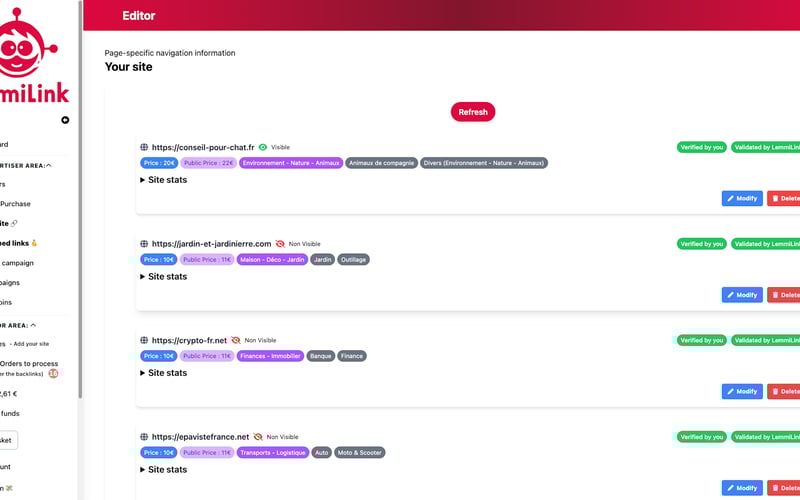Click globe icon beside conseil-pour-chat.fr

click(144, 147)
